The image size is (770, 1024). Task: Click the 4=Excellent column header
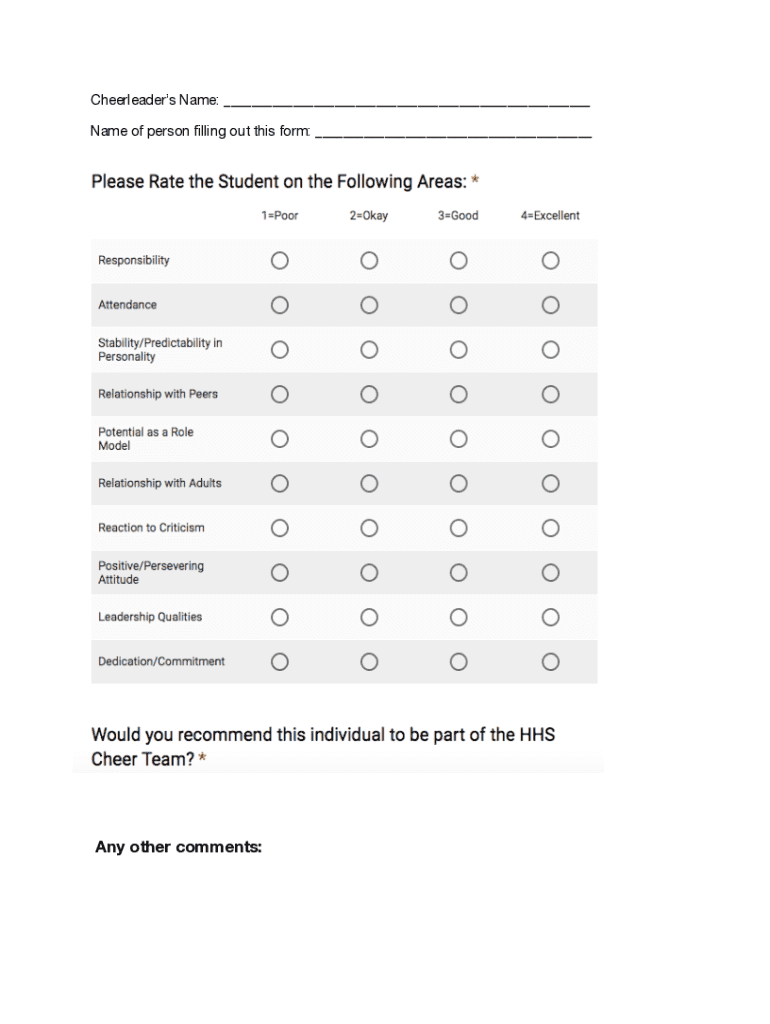tap(550, 215)
